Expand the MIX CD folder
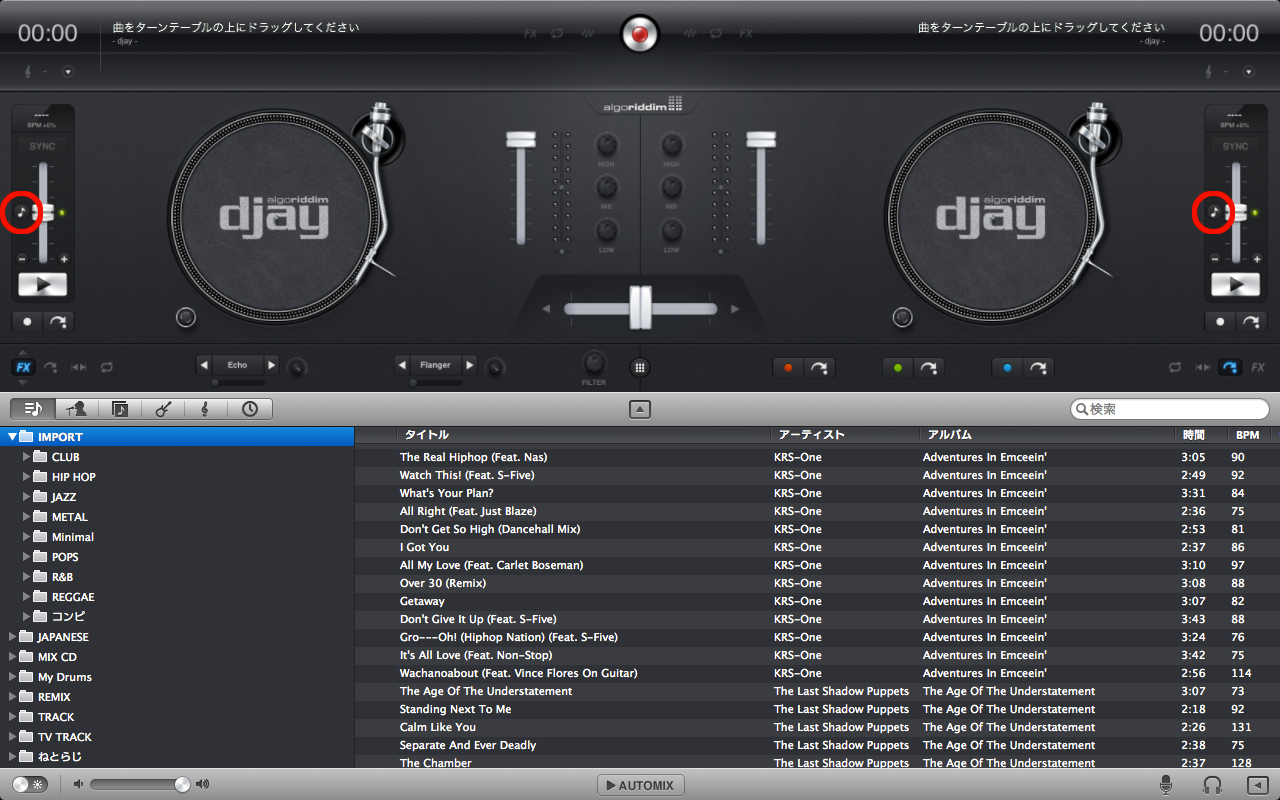Viewport: 1280px width, 800px height. tap(12, 657)
